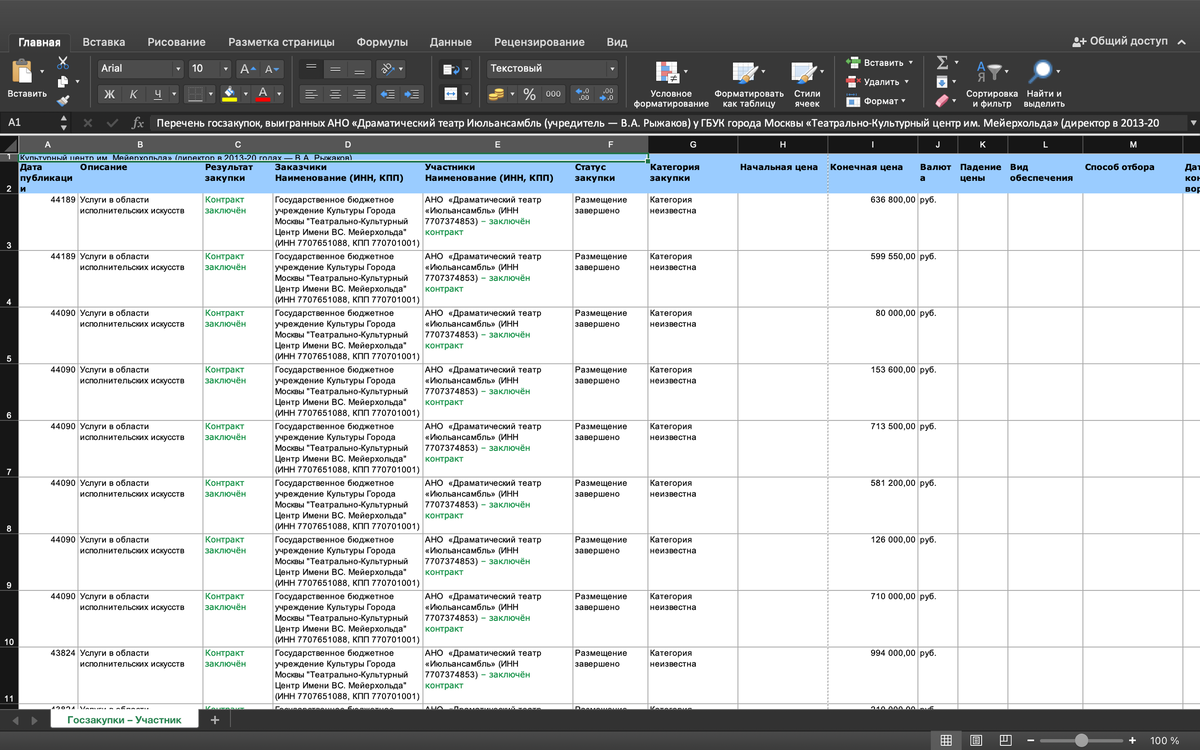The height and width of the screenshot is (750, 1200).
Task: Apply the thousands separator 000 format
Action: (x=554, y=94)
